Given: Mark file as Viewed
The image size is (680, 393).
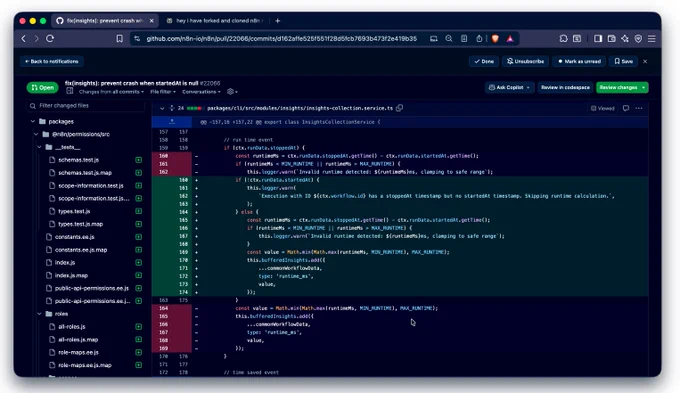Looking at the screenshot, I should (x=603, y=108).
